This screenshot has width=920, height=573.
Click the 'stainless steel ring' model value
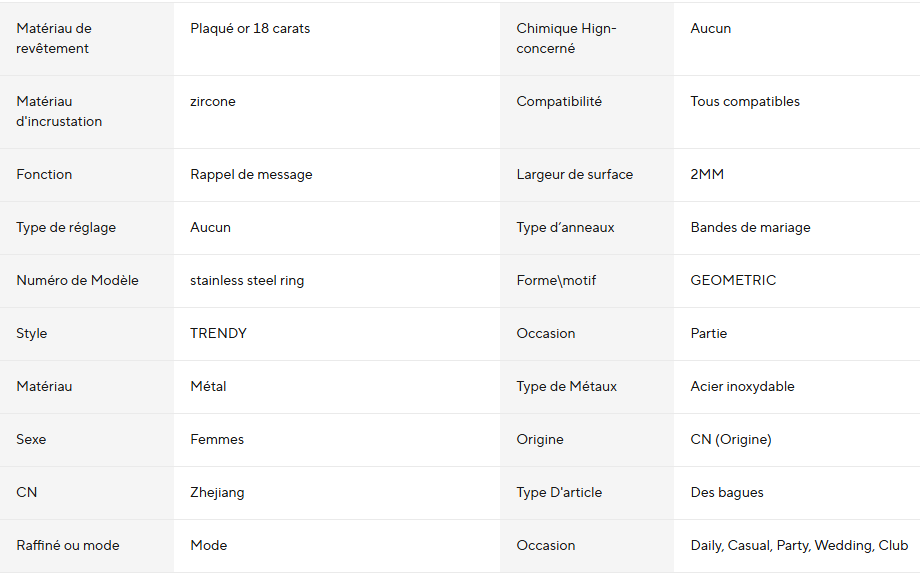[247, 280]
